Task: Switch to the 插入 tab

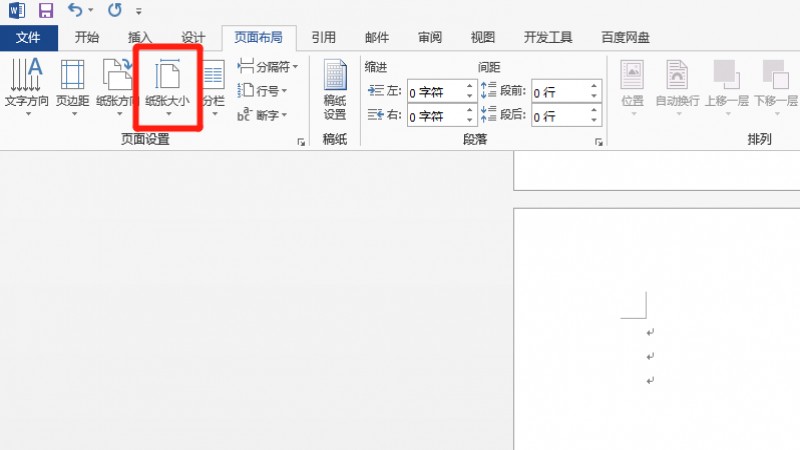Action: pyautogui.click(x=140, y=37)
